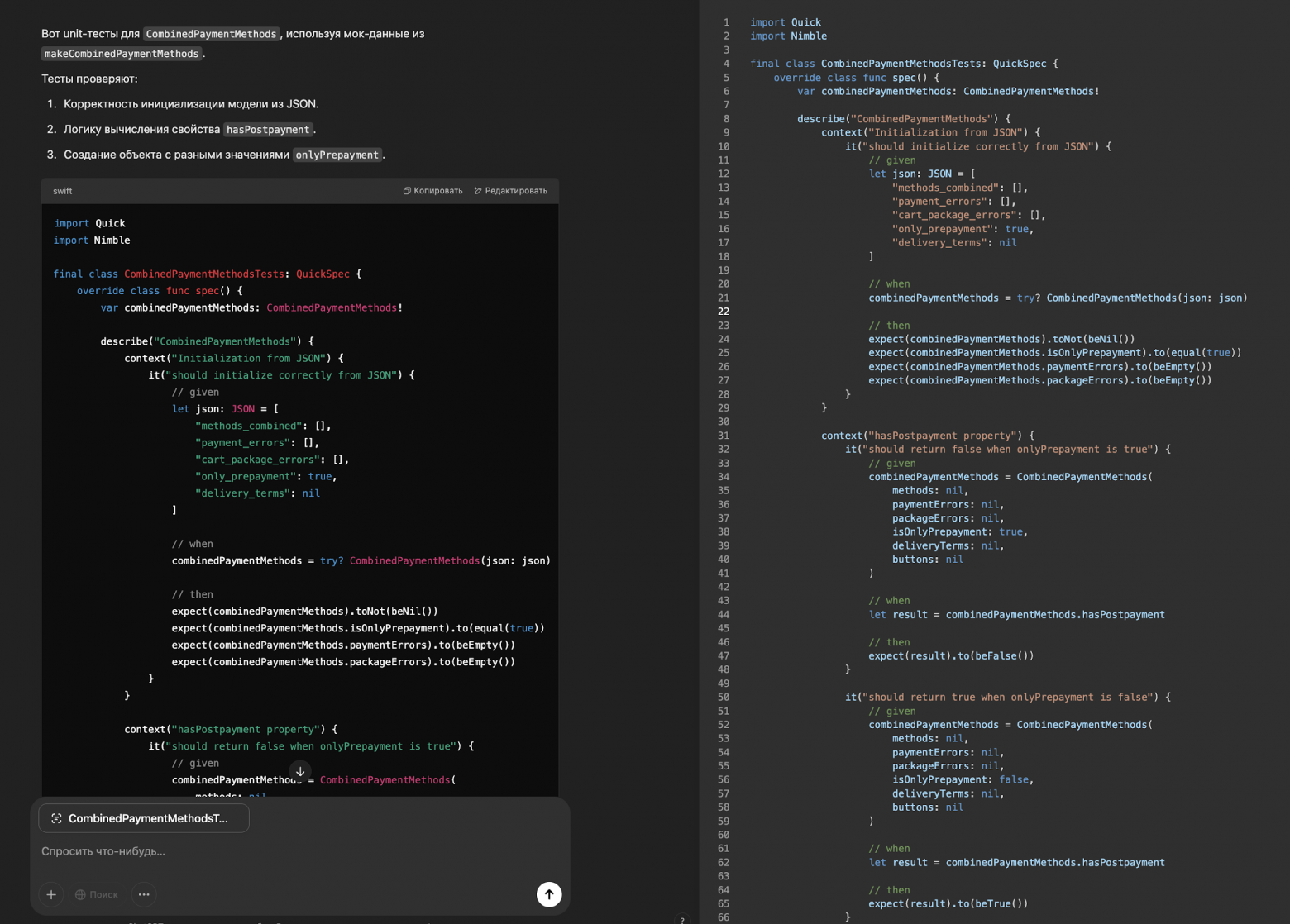The image size is (1290, 924).
Task: Send message with the up-arrow button
Action: click(549, 894)
